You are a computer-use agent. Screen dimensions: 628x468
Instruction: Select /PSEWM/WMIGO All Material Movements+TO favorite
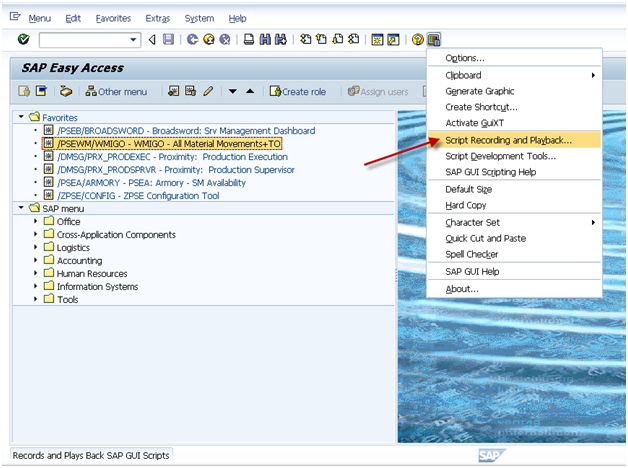tap(169, 144)
